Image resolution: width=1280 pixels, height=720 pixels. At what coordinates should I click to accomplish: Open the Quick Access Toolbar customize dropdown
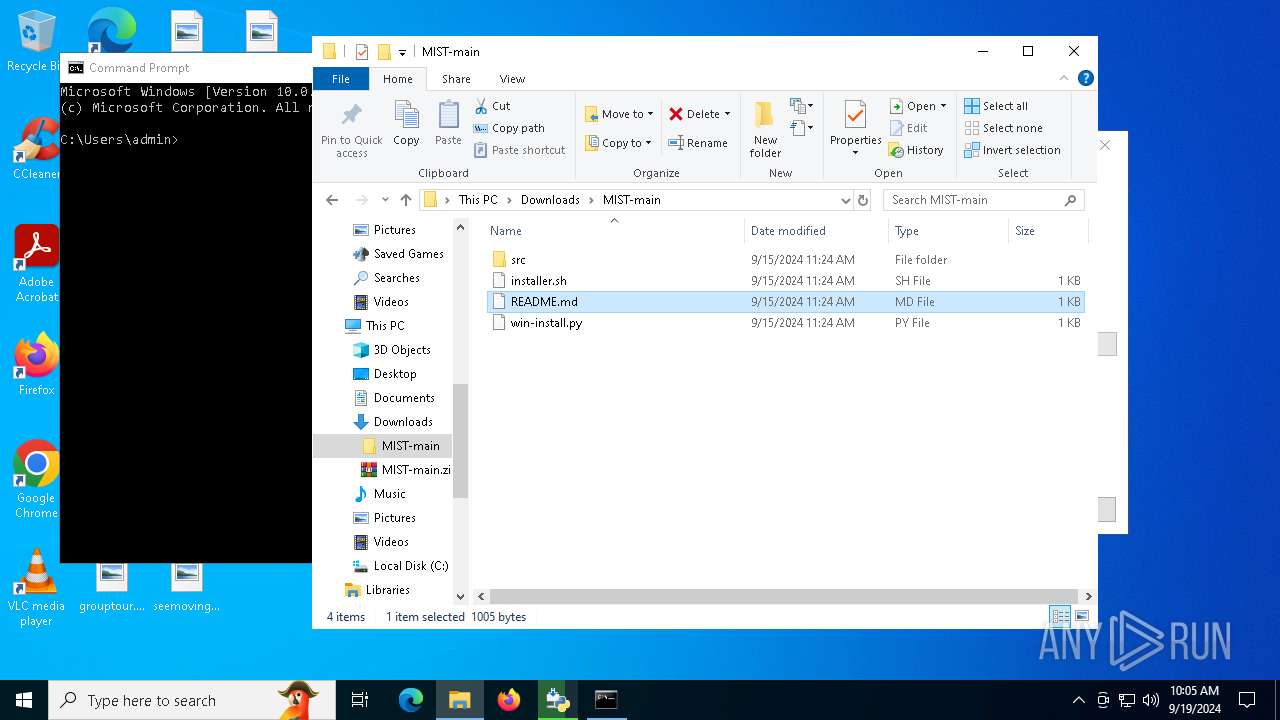tap(402, 52)
